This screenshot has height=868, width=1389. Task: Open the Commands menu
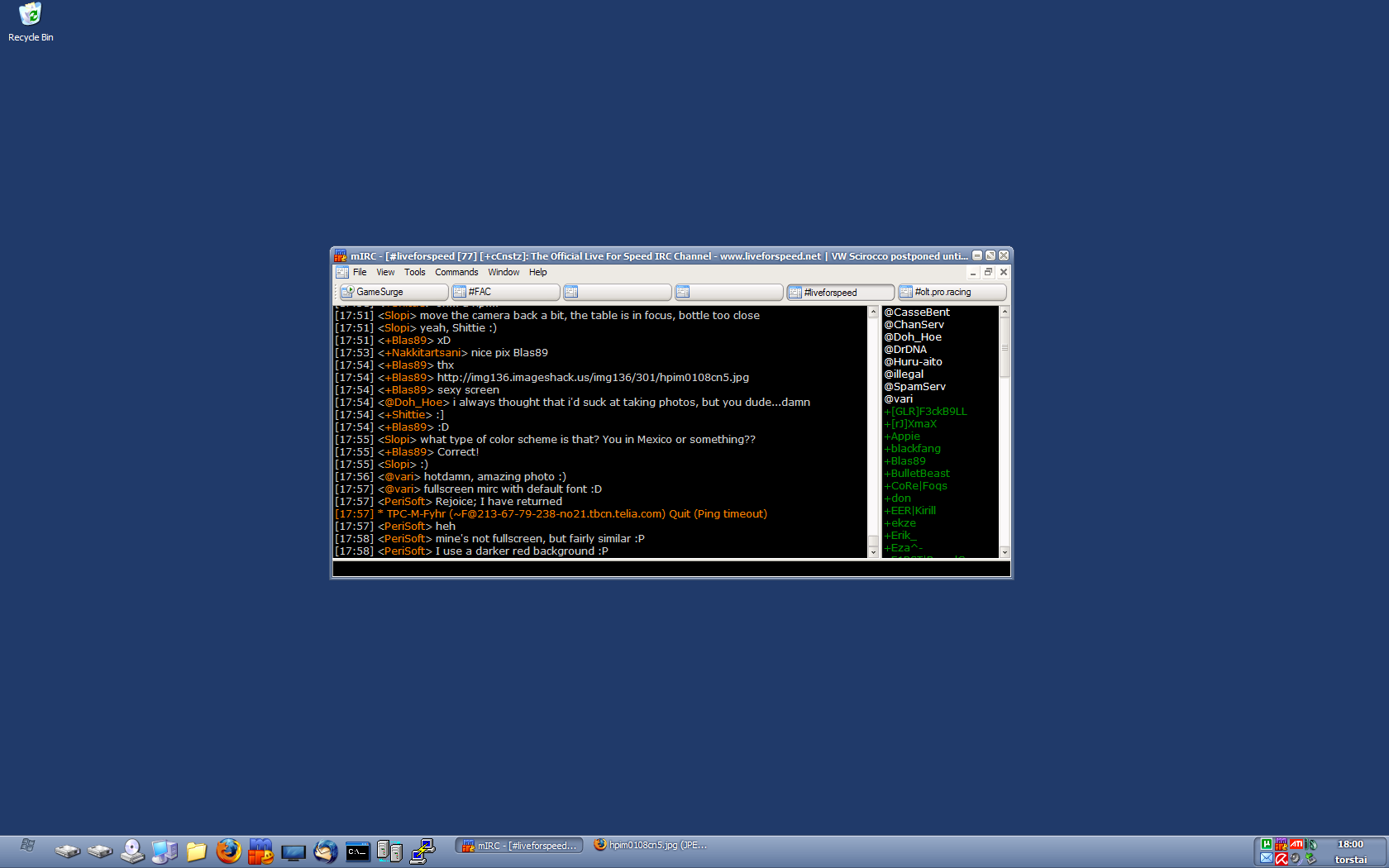pyautogui.click(x=456, y=272)
